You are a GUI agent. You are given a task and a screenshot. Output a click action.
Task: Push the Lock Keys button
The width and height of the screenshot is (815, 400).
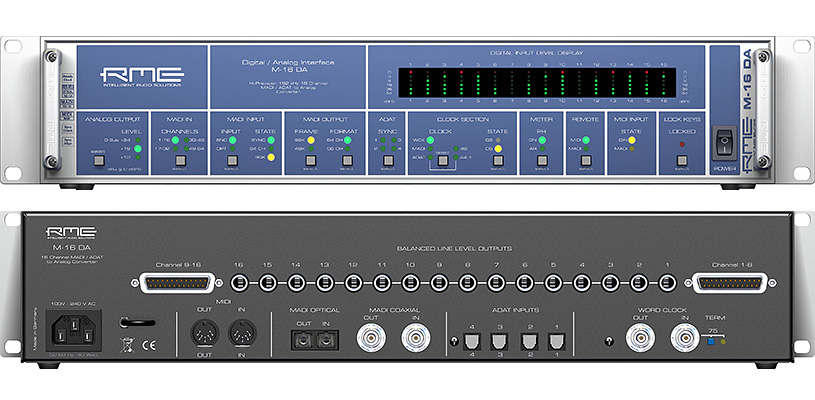pos(682,161)
